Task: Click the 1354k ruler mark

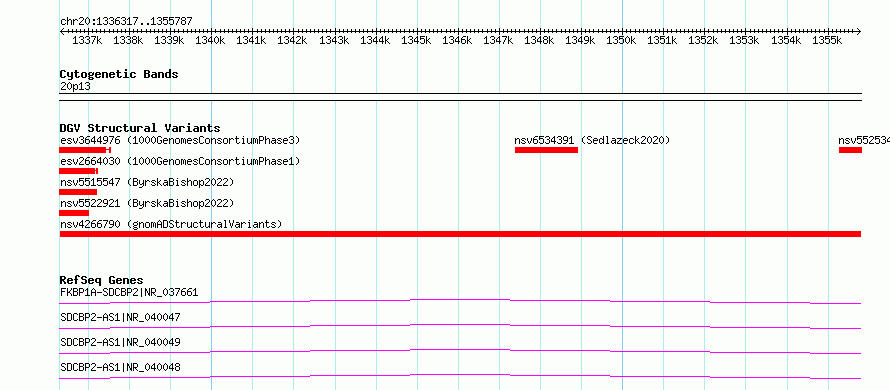Action: 786,41
